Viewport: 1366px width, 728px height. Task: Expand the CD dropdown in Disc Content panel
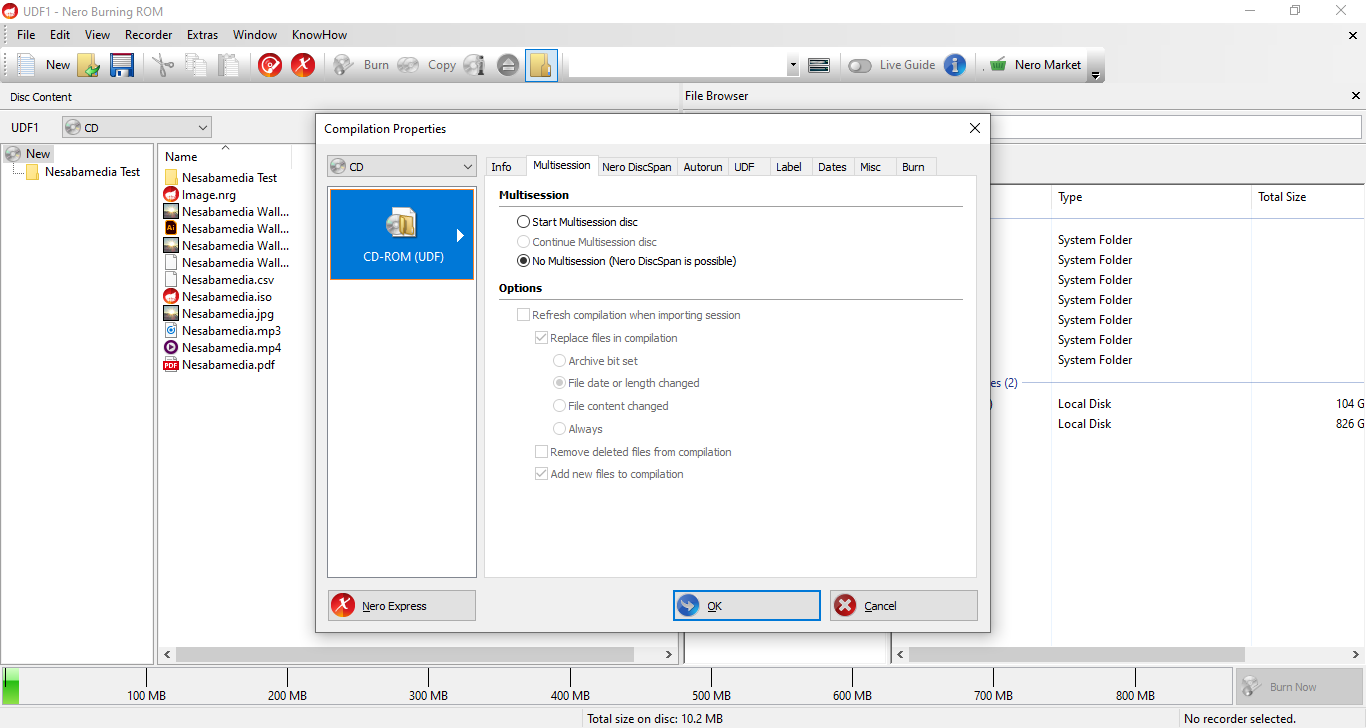pyautogui.click(x=137, y=128)
